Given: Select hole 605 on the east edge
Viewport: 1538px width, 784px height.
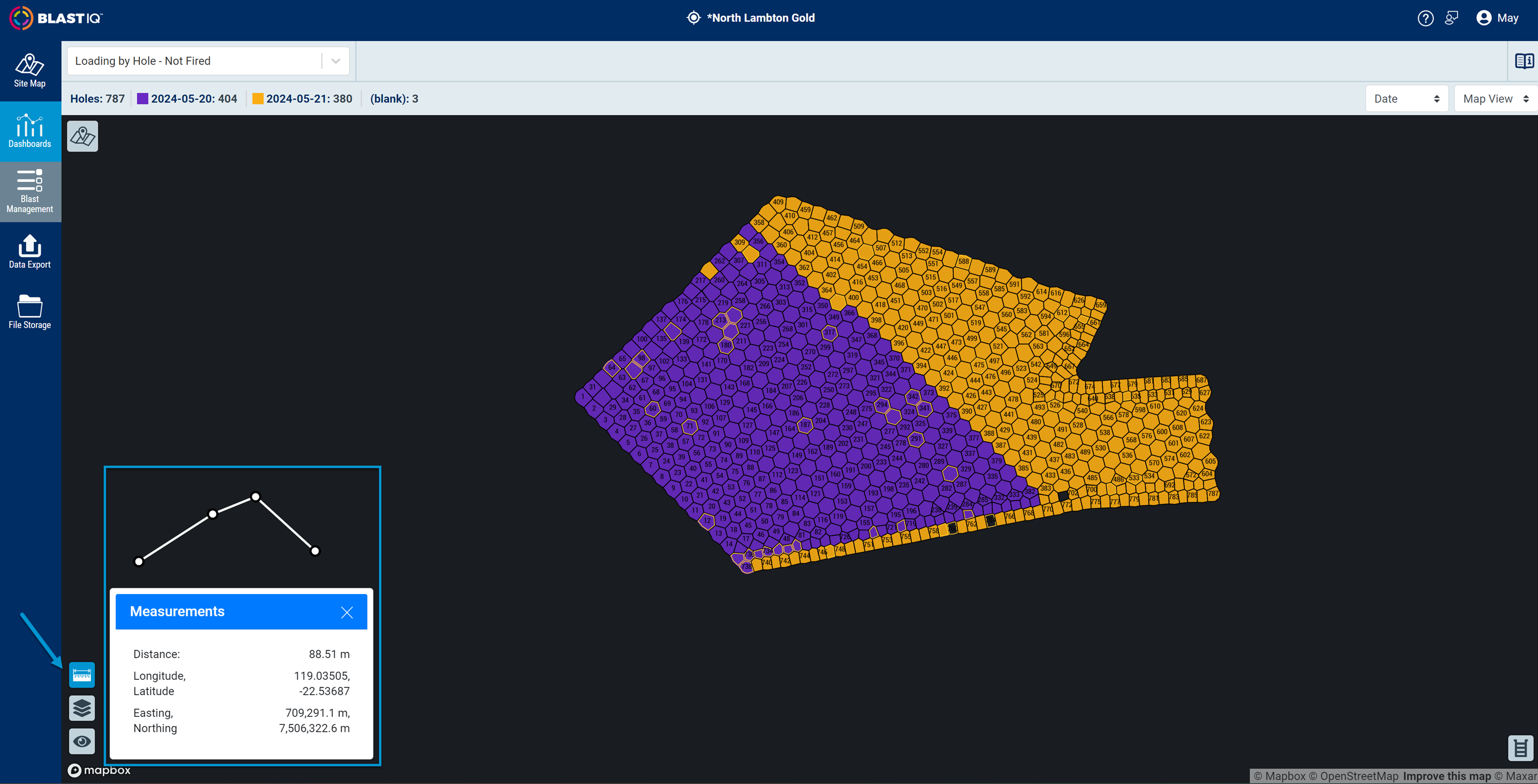Looking at the screenshot, I should point(1210,461).
